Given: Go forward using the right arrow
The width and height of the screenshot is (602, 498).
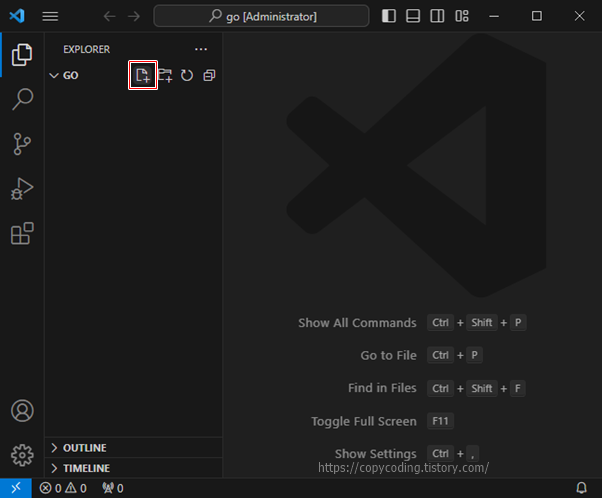Looking at the screenshot, I should [x=134, y=16].
